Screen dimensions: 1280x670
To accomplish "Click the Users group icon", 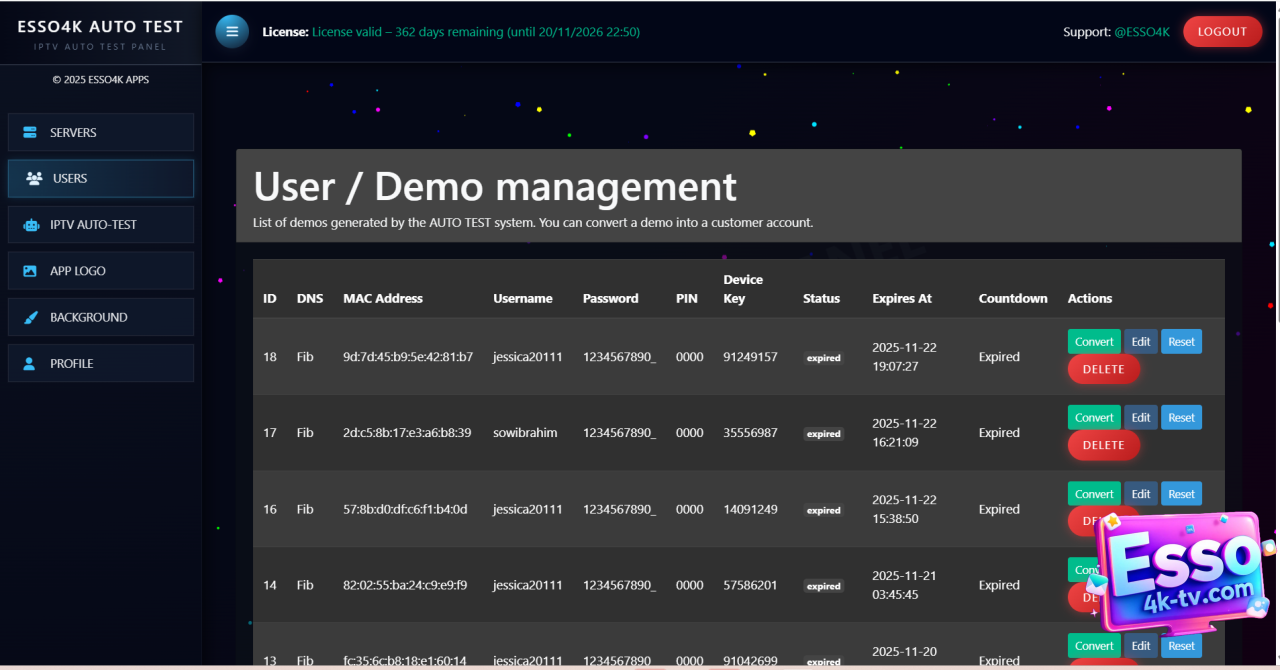I will click(34, 179).
